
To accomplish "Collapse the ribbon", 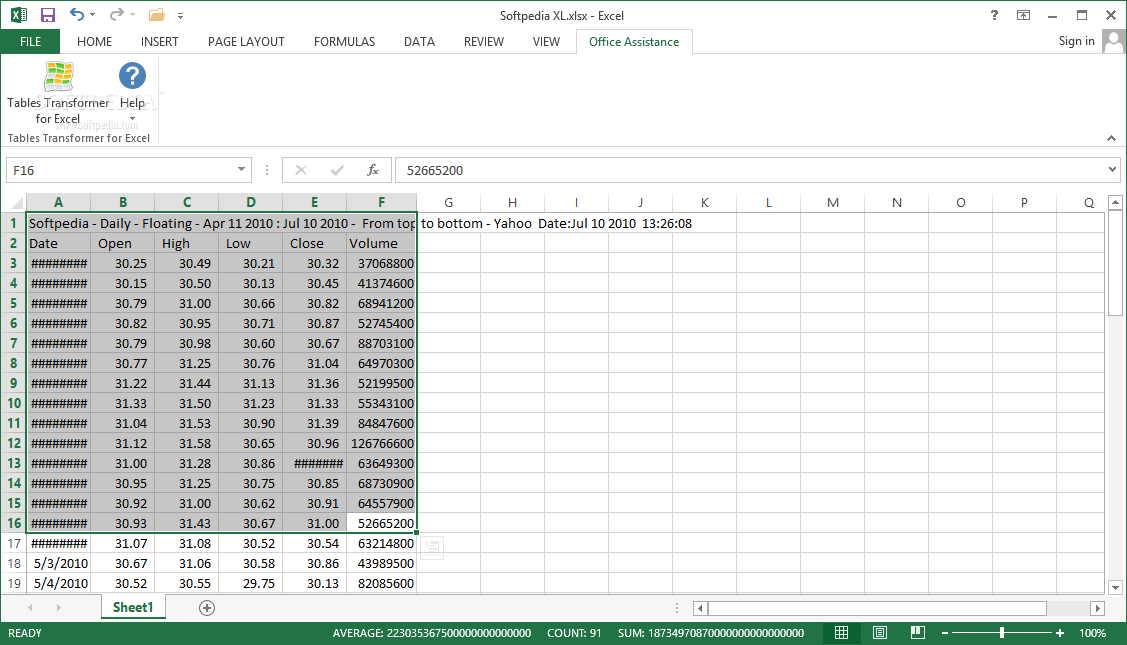I will pos(1111,138).
